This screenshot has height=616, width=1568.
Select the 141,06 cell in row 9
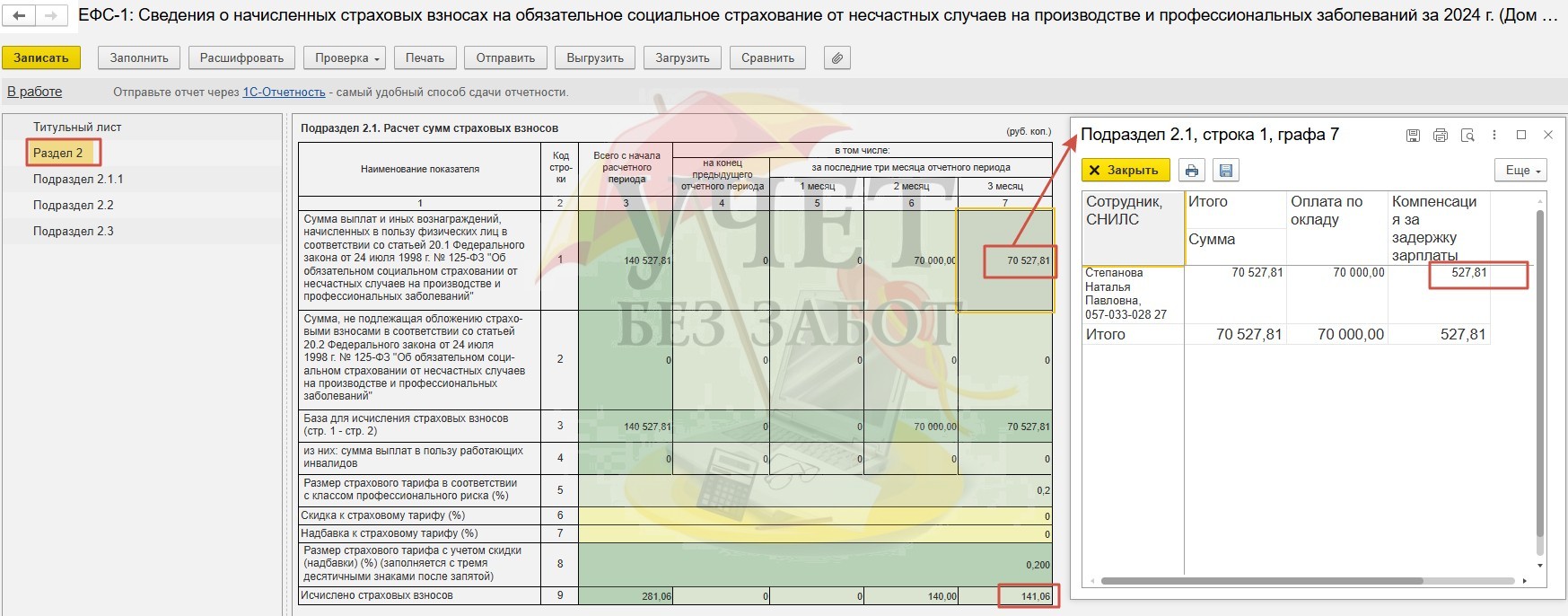pyautogui.click(x=1005, y=596)
